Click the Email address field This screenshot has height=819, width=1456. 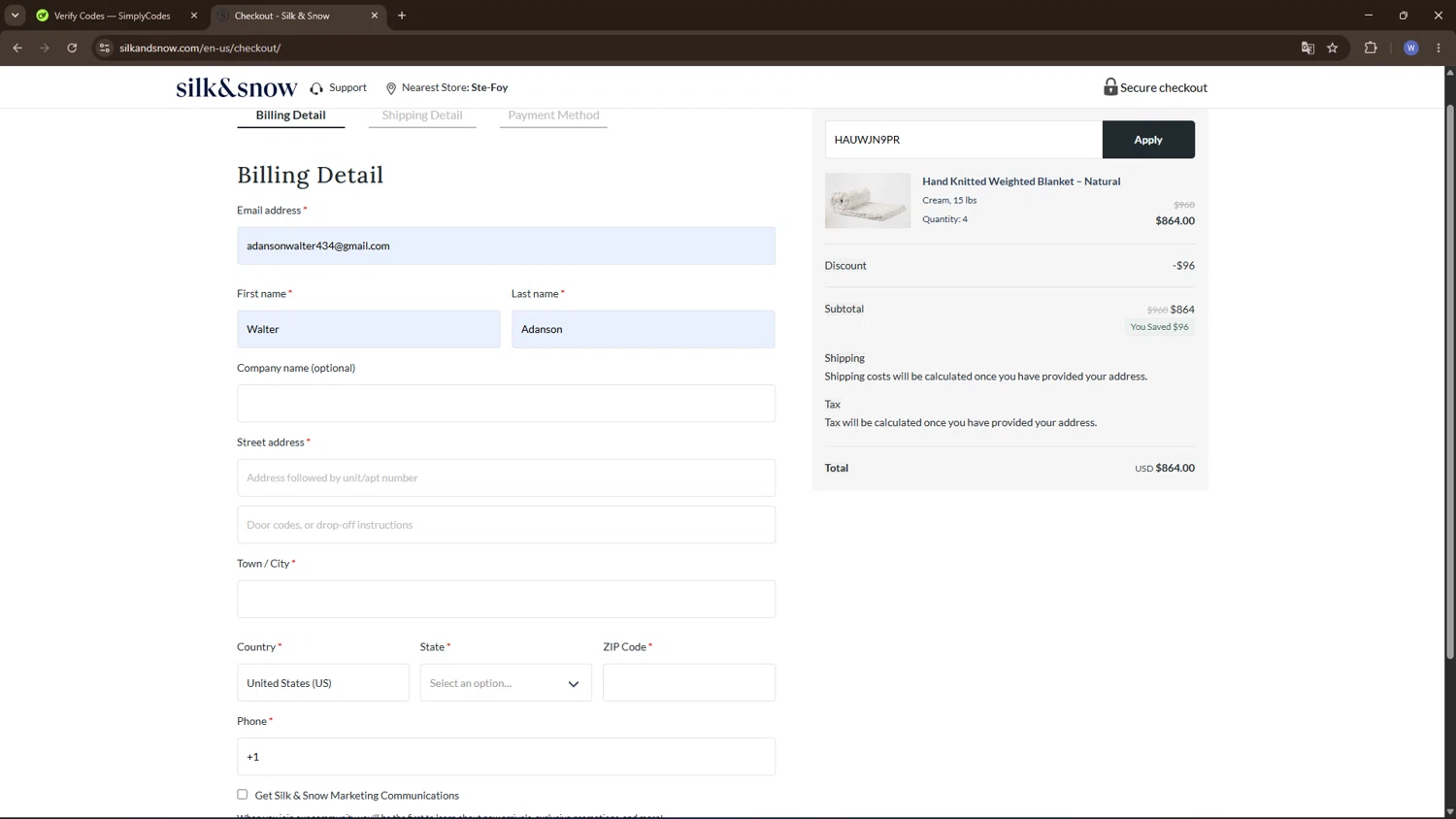(506, 246)
